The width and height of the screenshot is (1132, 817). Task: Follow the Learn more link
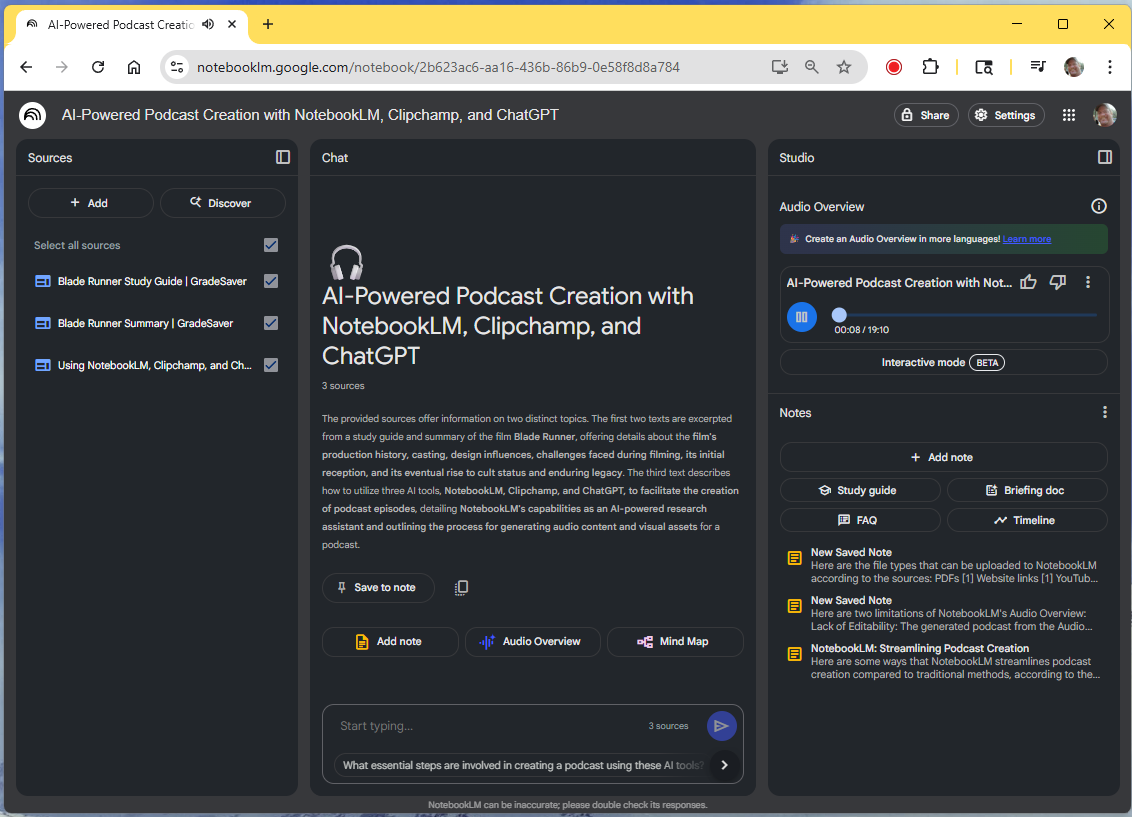(x=1026, y=239)
